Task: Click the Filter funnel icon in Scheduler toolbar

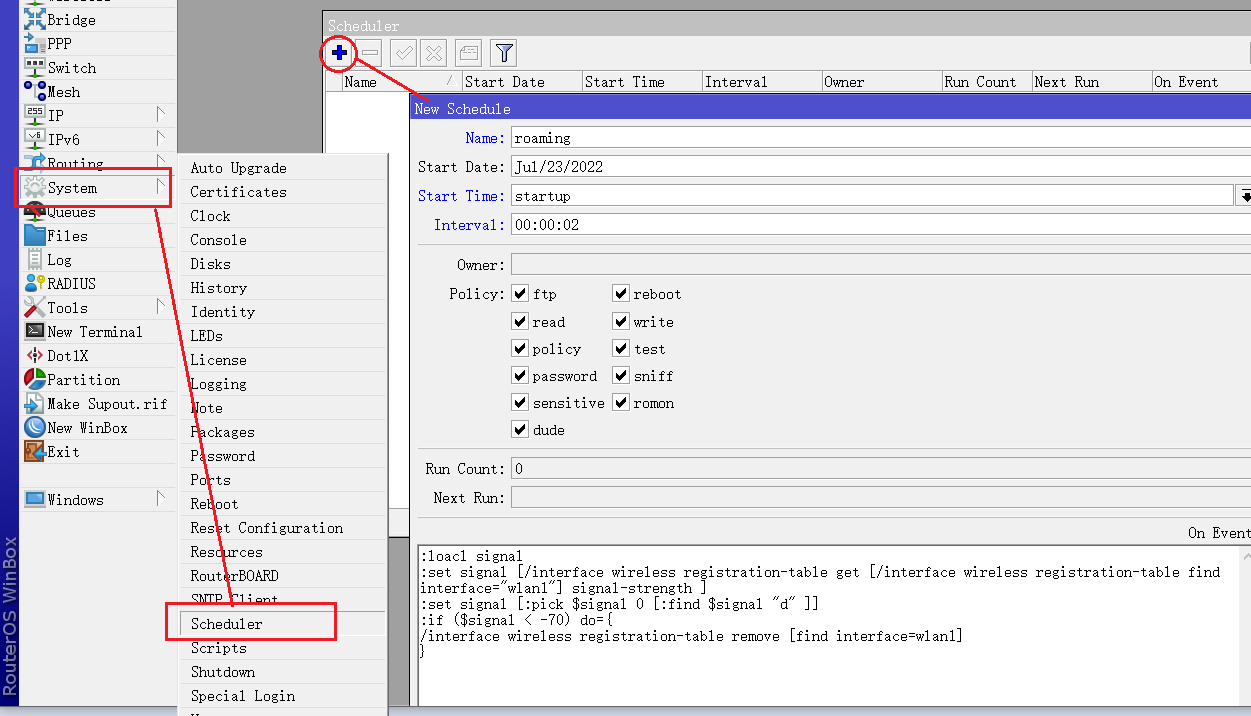Action: 504,53
